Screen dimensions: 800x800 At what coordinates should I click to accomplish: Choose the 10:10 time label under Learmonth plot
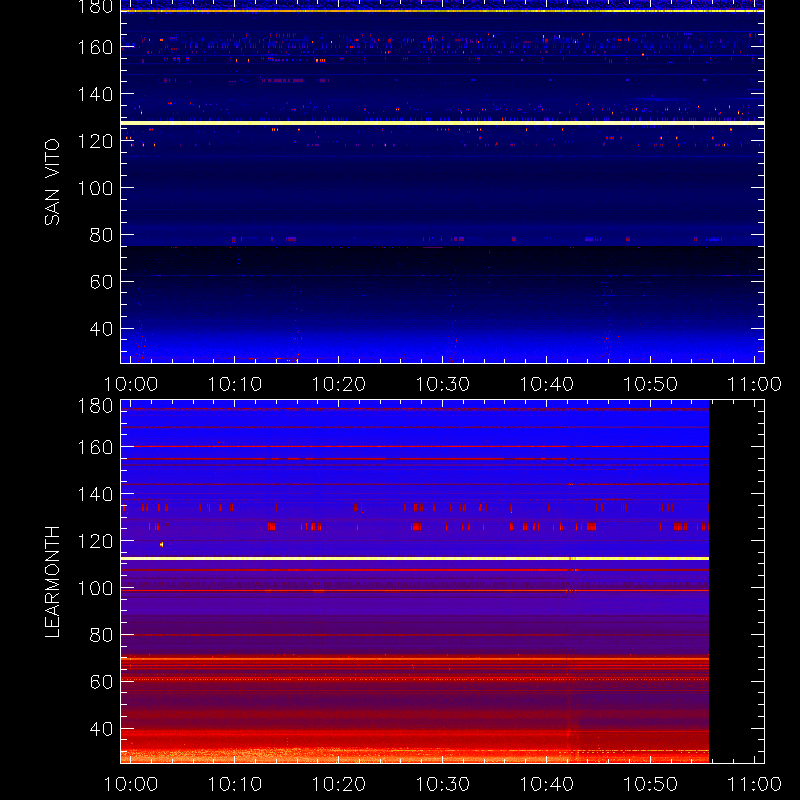235,784
